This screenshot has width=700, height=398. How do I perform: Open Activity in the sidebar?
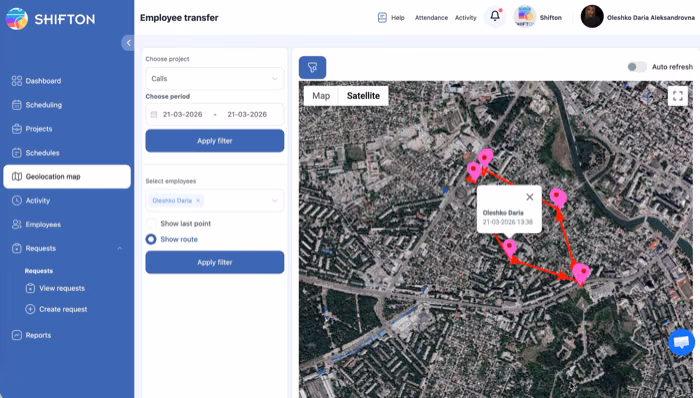[x=31, y=201]
